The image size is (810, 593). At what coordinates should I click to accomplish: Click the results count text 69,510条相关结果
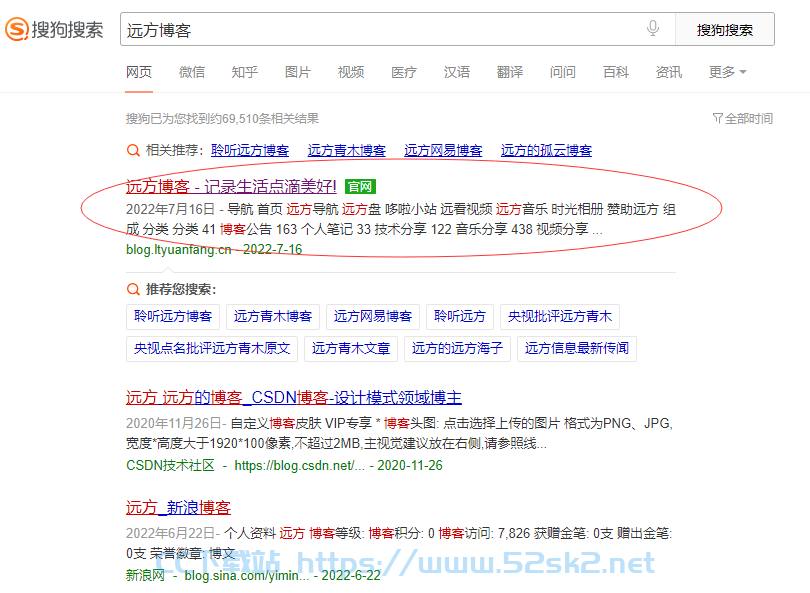pos(270,119)
